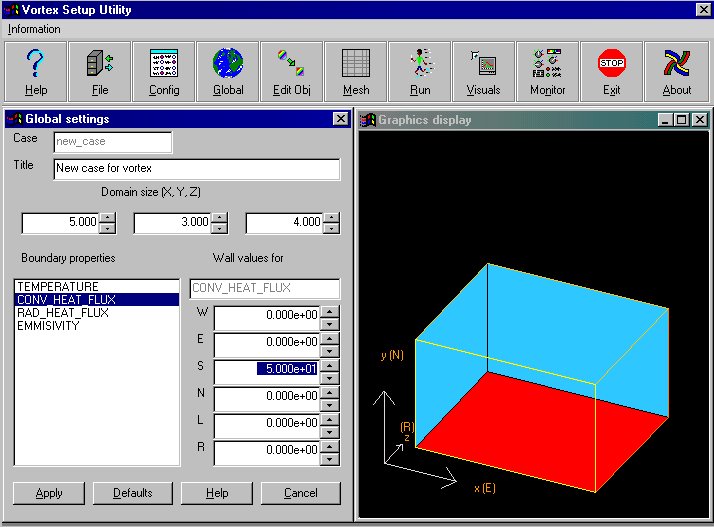The width and height of the screenshot is (714, 527).
Task: Select CONV_HEAT_FLUX in boundary properties list
Action: tap(97, 300)
